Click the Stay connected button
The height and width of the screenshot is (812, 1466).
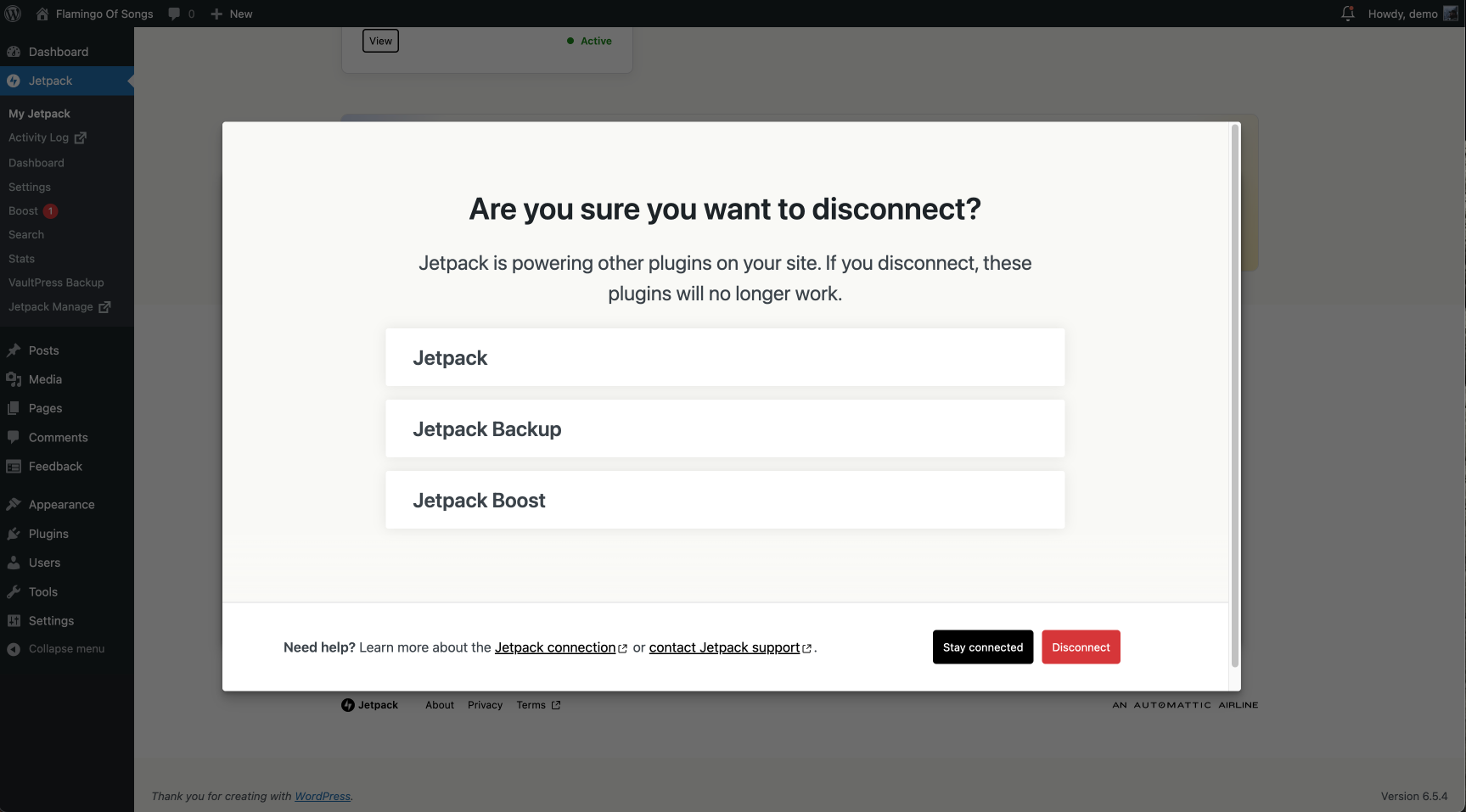pyautogui.click(x=982, y=647)
